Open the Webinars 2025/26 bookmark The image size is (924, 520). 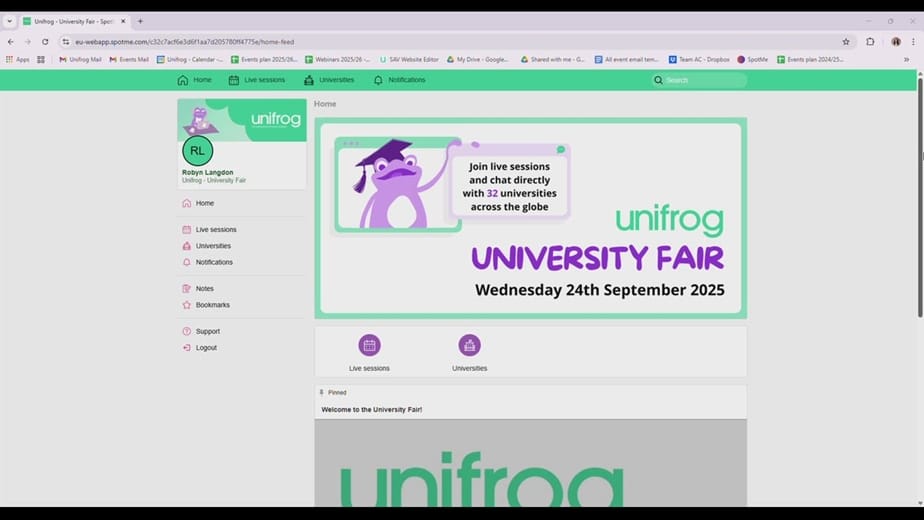coord(338,60)
